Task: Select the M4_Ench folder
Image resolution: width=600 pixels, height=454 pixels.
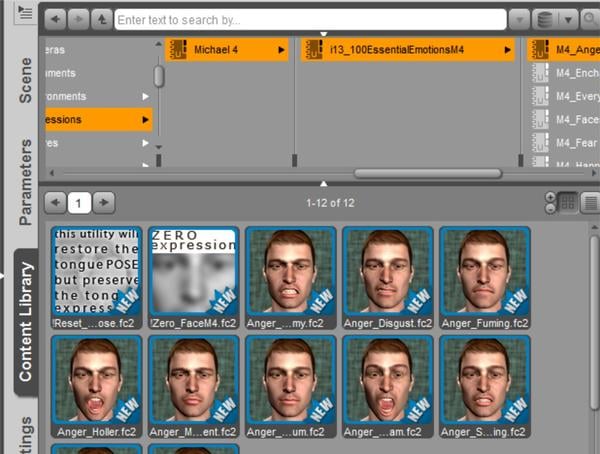Action: (564, 73)
